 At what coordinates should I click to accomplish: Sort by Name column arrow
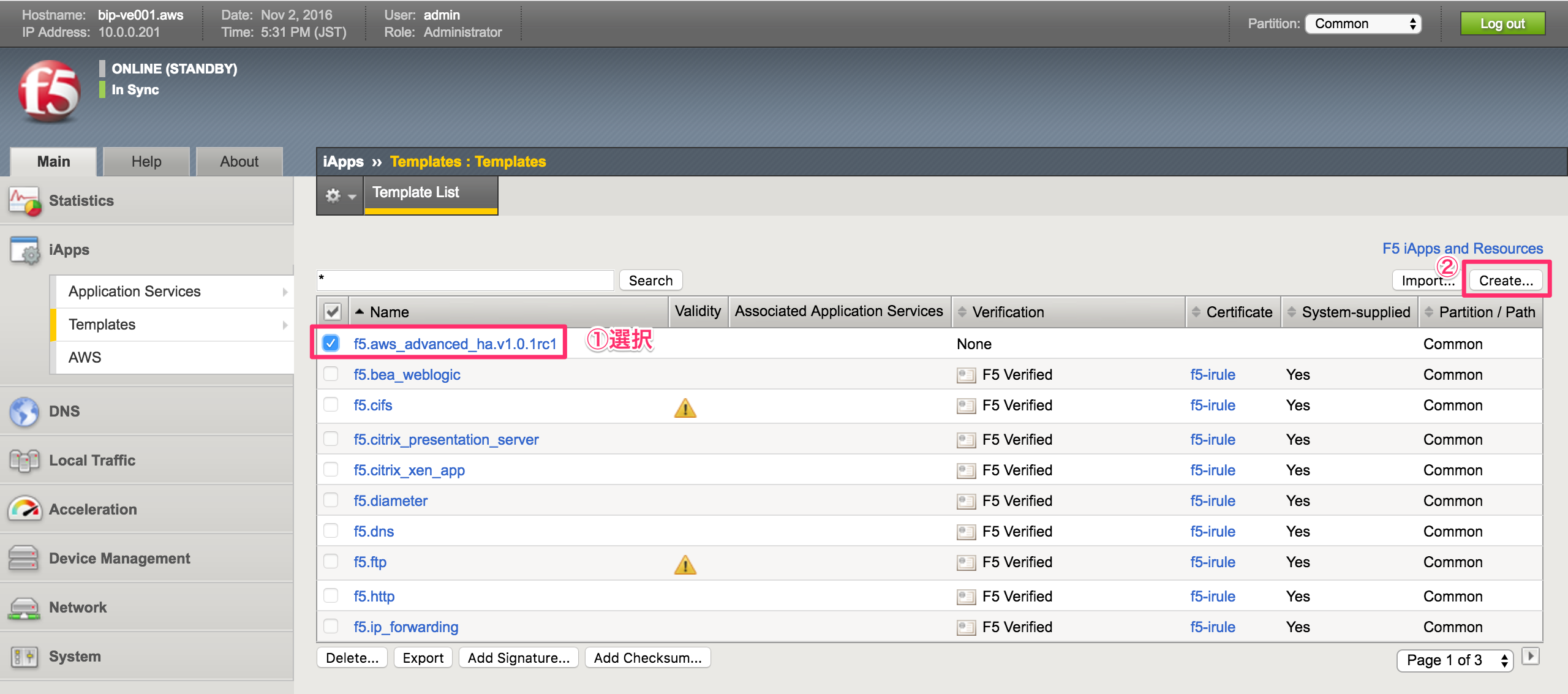point(360,312)
